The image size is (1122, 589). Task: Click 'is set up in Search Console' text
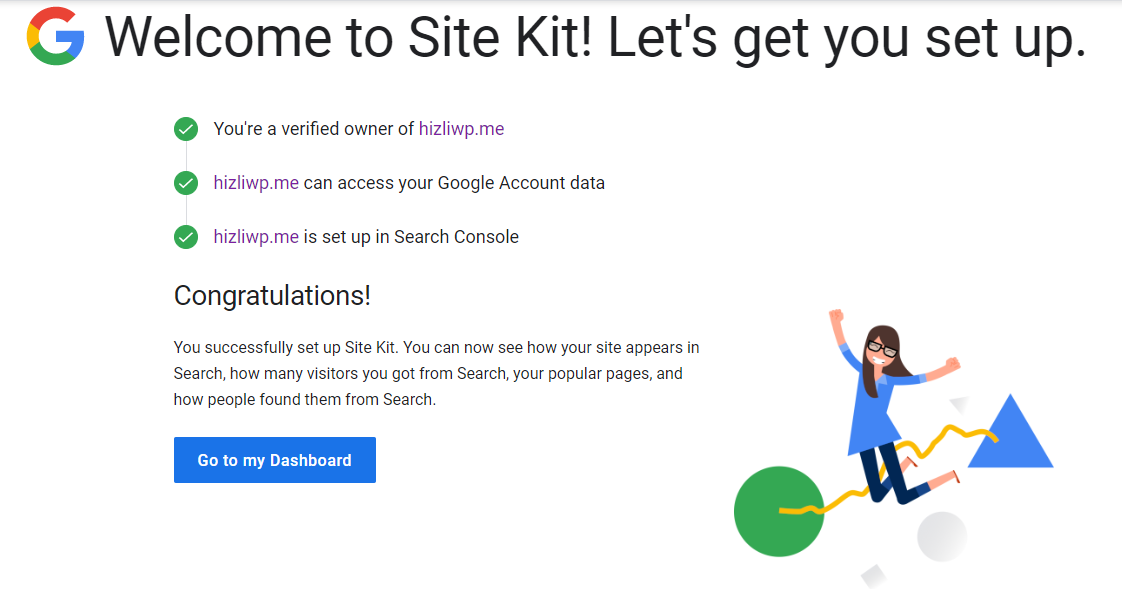[x=411, y=237]
